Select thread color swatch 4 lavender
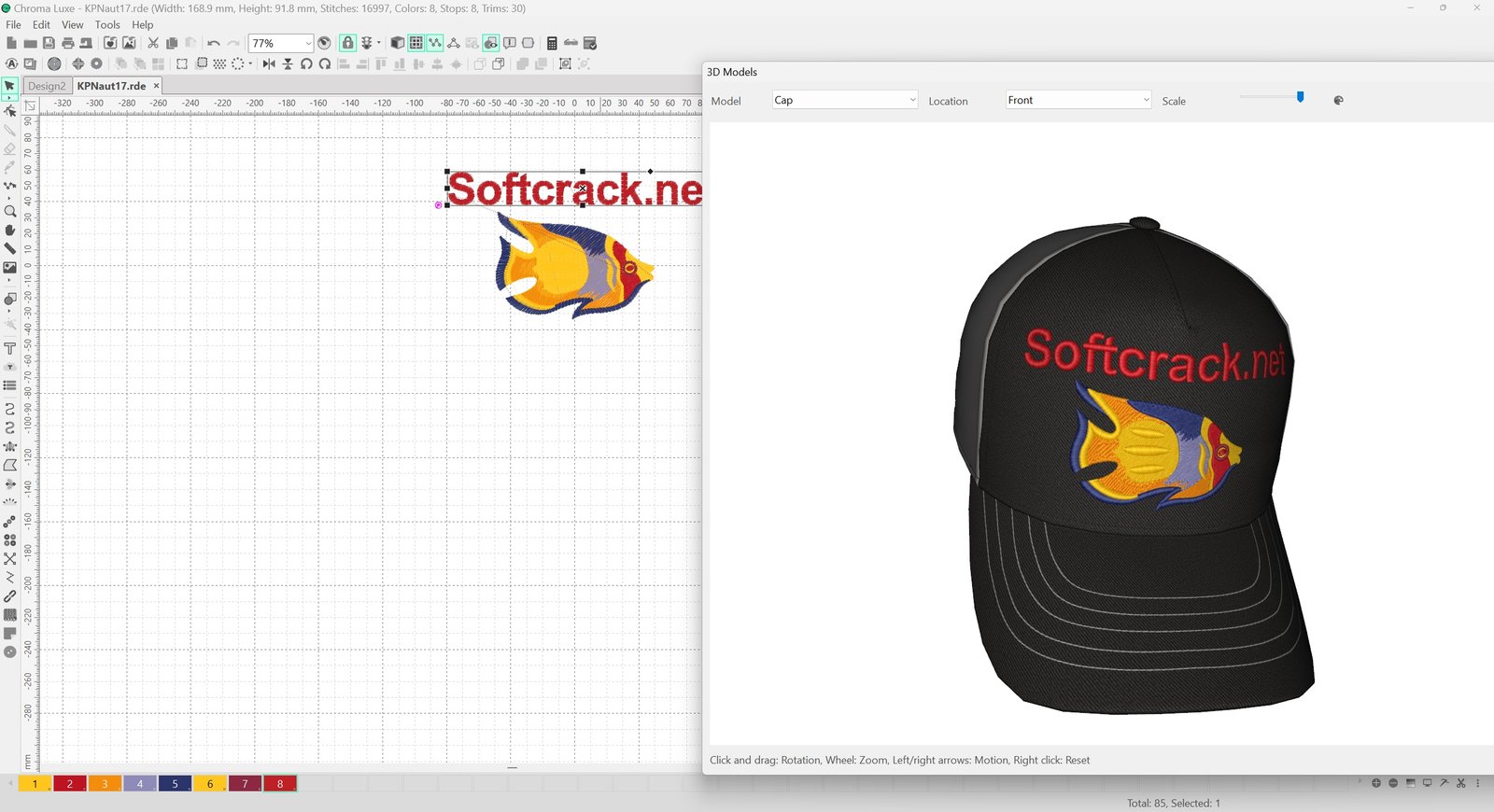This screenshot has height=812, width=1494. pyautogui.click(x=140, y=783)
